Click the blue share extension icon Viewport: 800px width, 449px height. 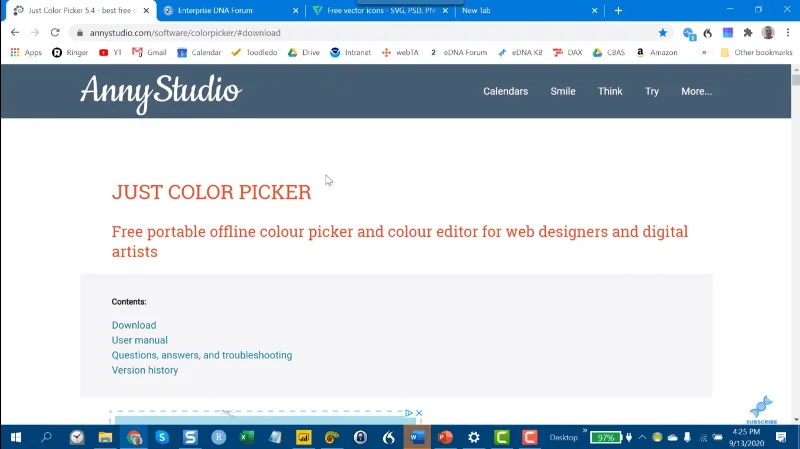pos(689,34)
